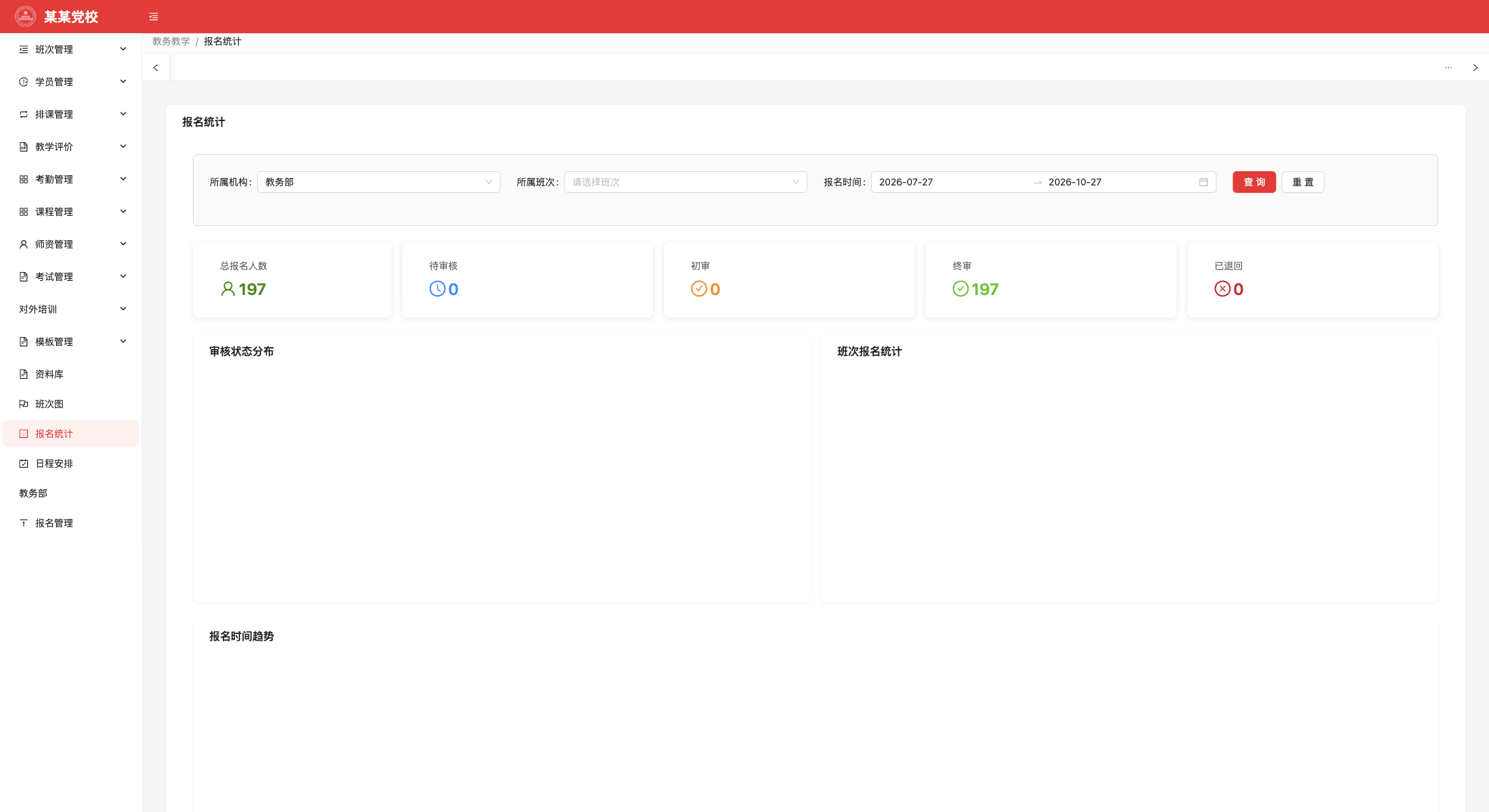This screenshot has height=812, width=1489.
Task: Click the 课程管理 grid icon
Action: coord(24,212)
